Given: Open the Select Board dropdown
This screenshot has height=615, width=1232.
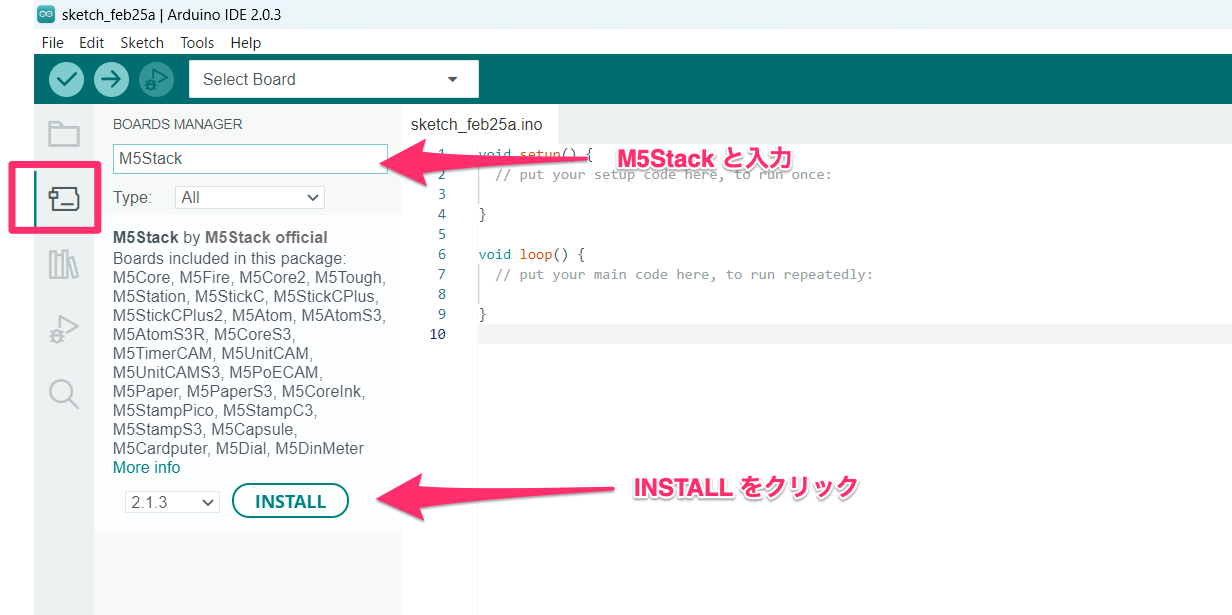Looking at the screenshot, I should [x=334, y=78].
